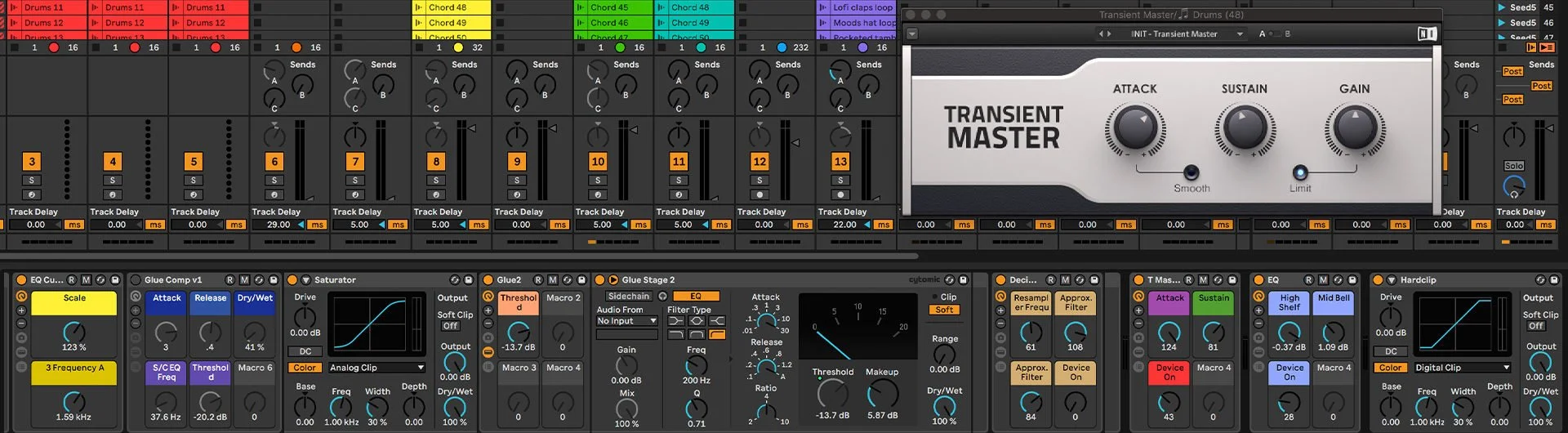Viewport: 1568px width, 433px height.
Task: Select the high-cut shelf filter highlighted in orange
Action: pyautogui.click(x=717, y=334)
